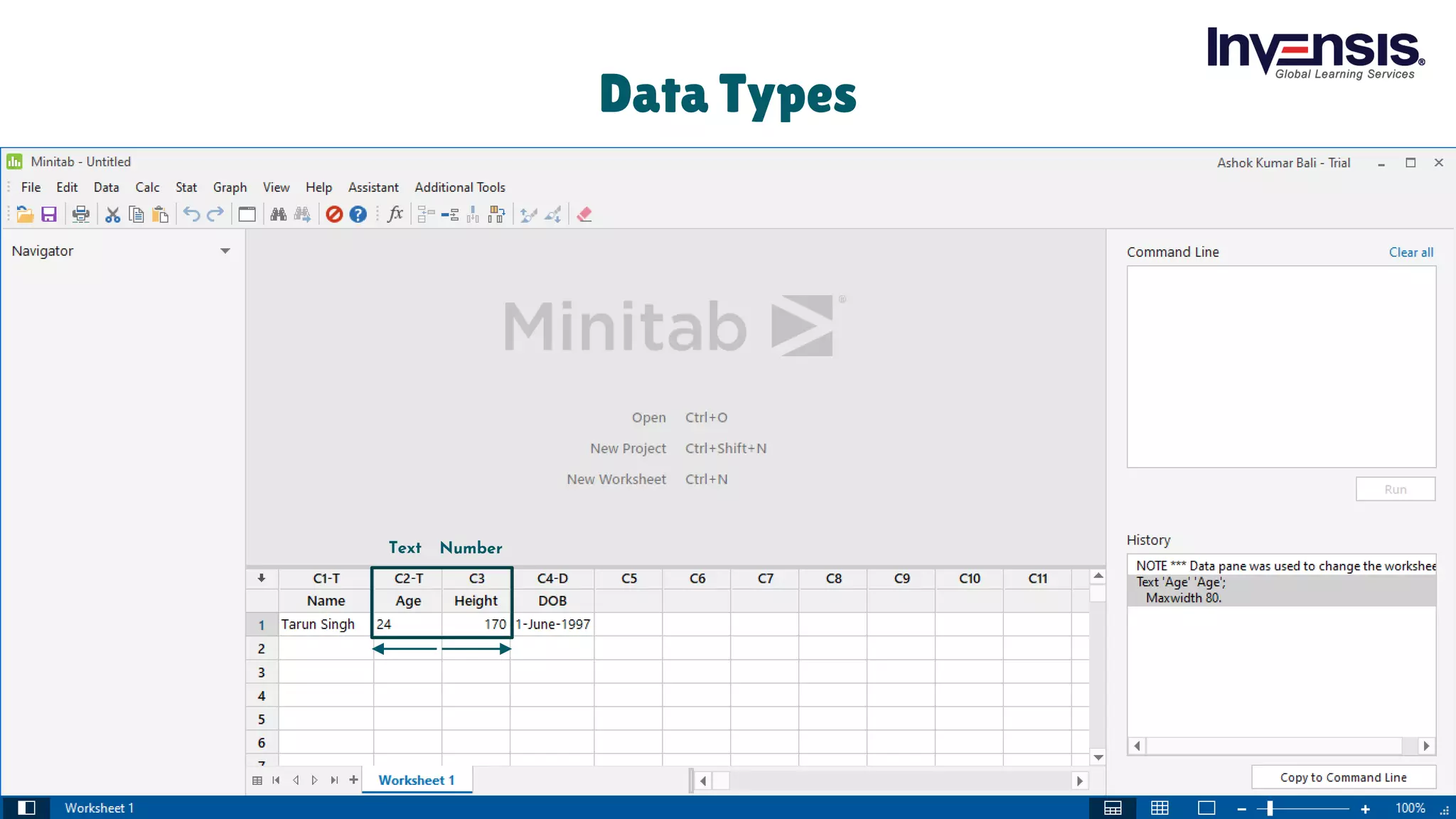Select the Worksheet 1 tab
This screenshot has width=1456, height=819.
(417, 781)
